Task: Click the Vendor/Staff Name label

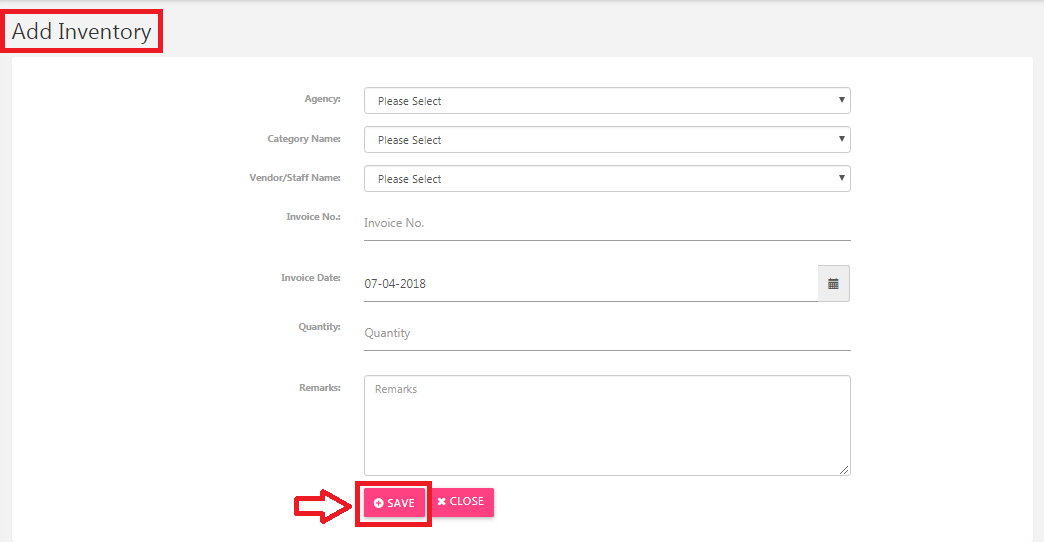Action: [295, 178]
